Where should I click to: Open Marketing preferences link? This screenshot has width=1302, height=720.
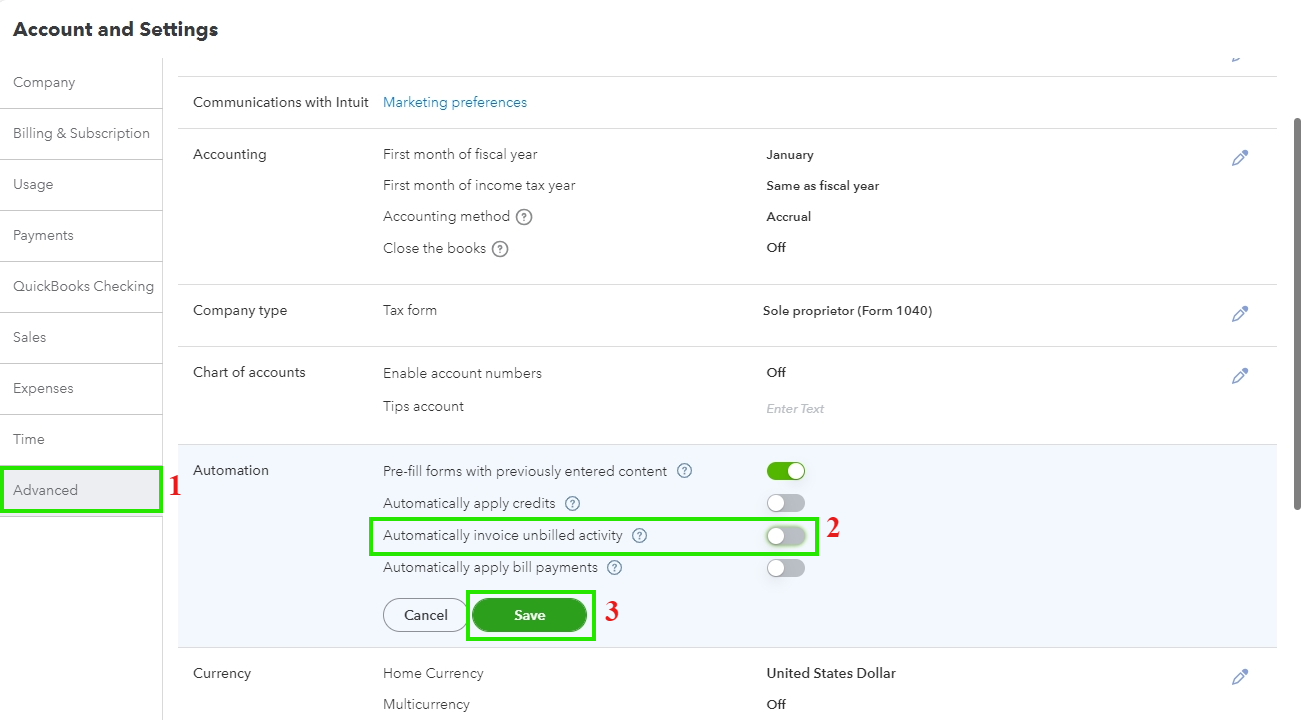[x=455, y=101]
